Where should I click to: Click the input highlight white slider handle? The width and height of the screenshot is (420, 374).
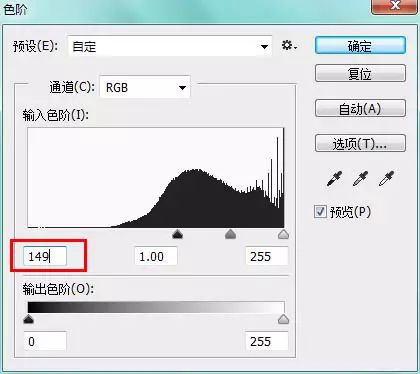283,234
